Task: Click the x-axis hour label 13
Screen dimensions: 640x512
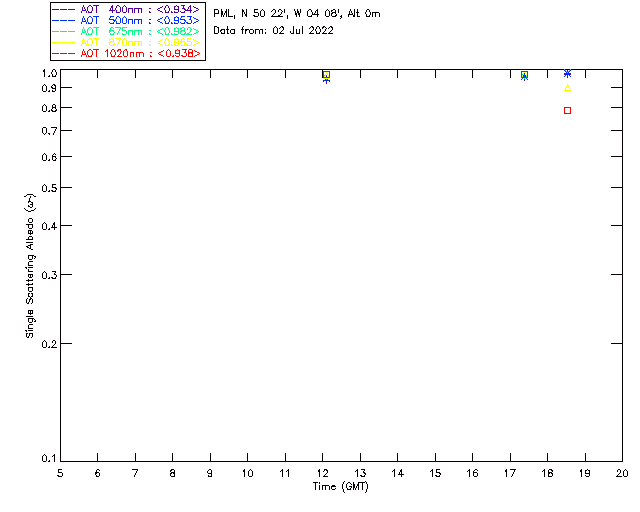Action: pyautogui.click(x=360, y=473)
